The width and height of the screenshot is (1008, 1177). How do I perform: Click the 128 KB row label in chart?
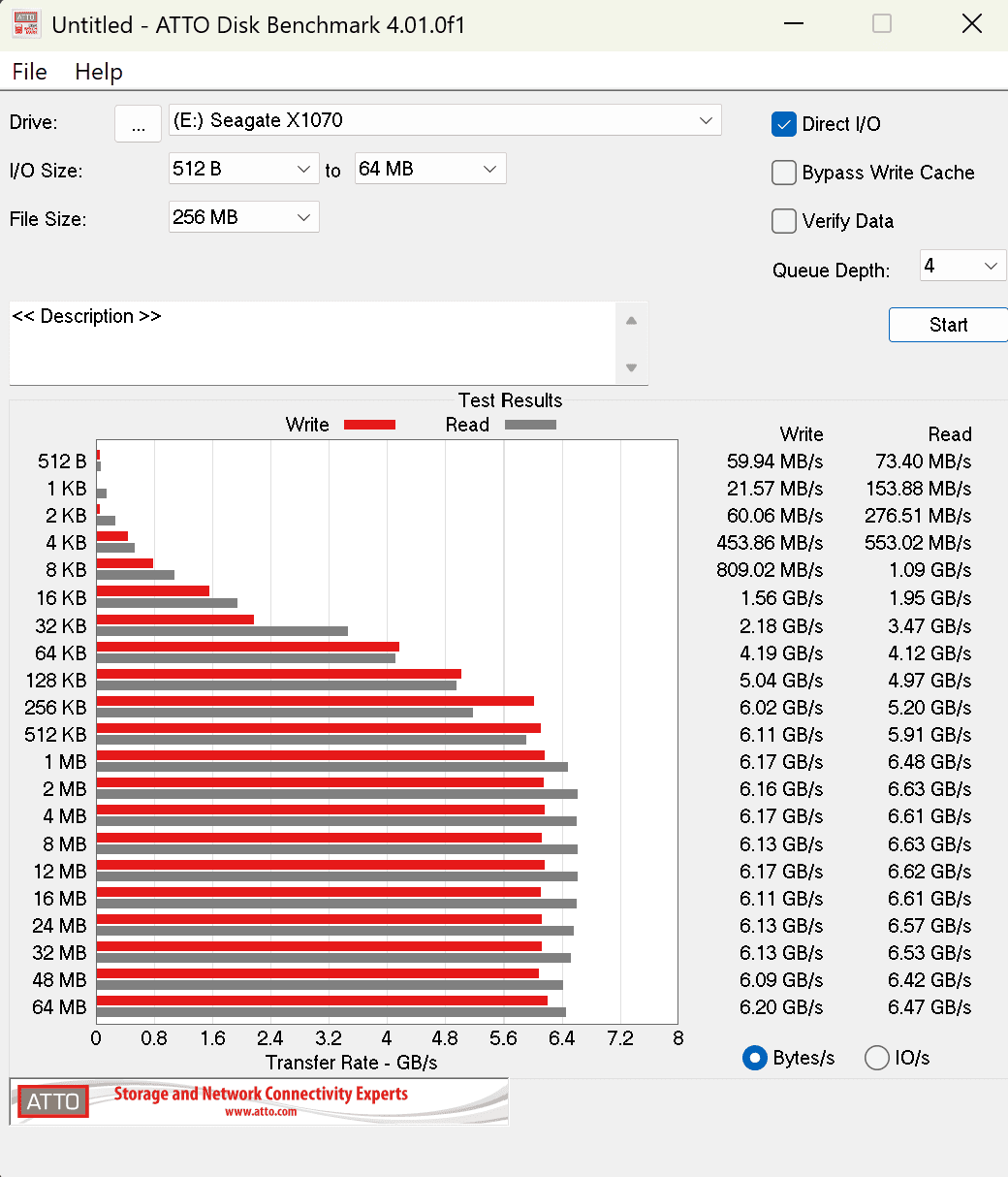click(x=56, y=681)
